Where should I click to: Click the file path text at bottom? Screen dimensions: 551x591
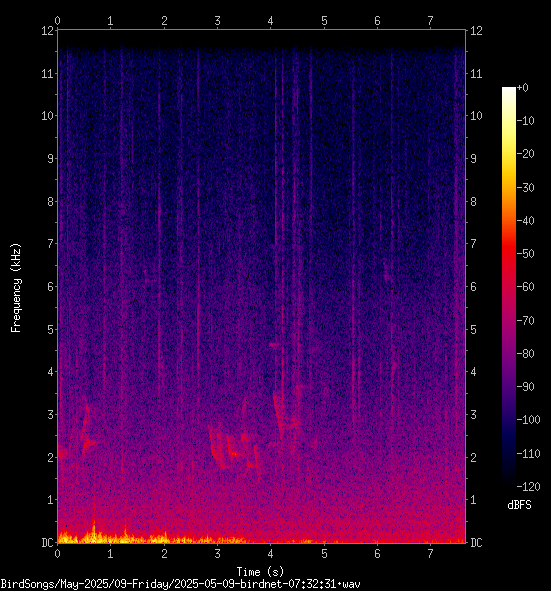pyautogui.click(x=180, y=585)
